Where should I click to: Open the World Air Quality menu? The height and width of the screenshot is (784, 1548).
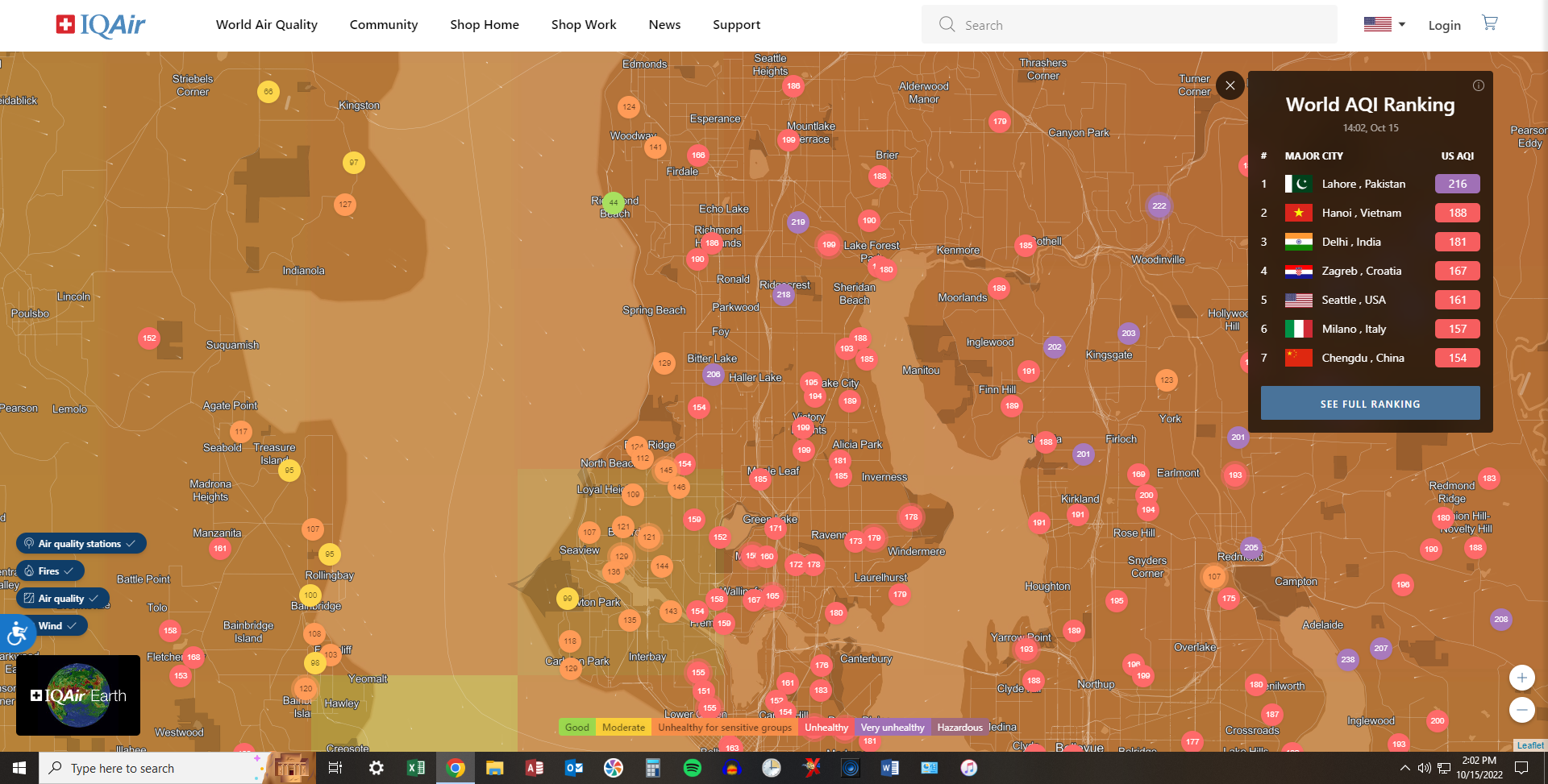266,25
